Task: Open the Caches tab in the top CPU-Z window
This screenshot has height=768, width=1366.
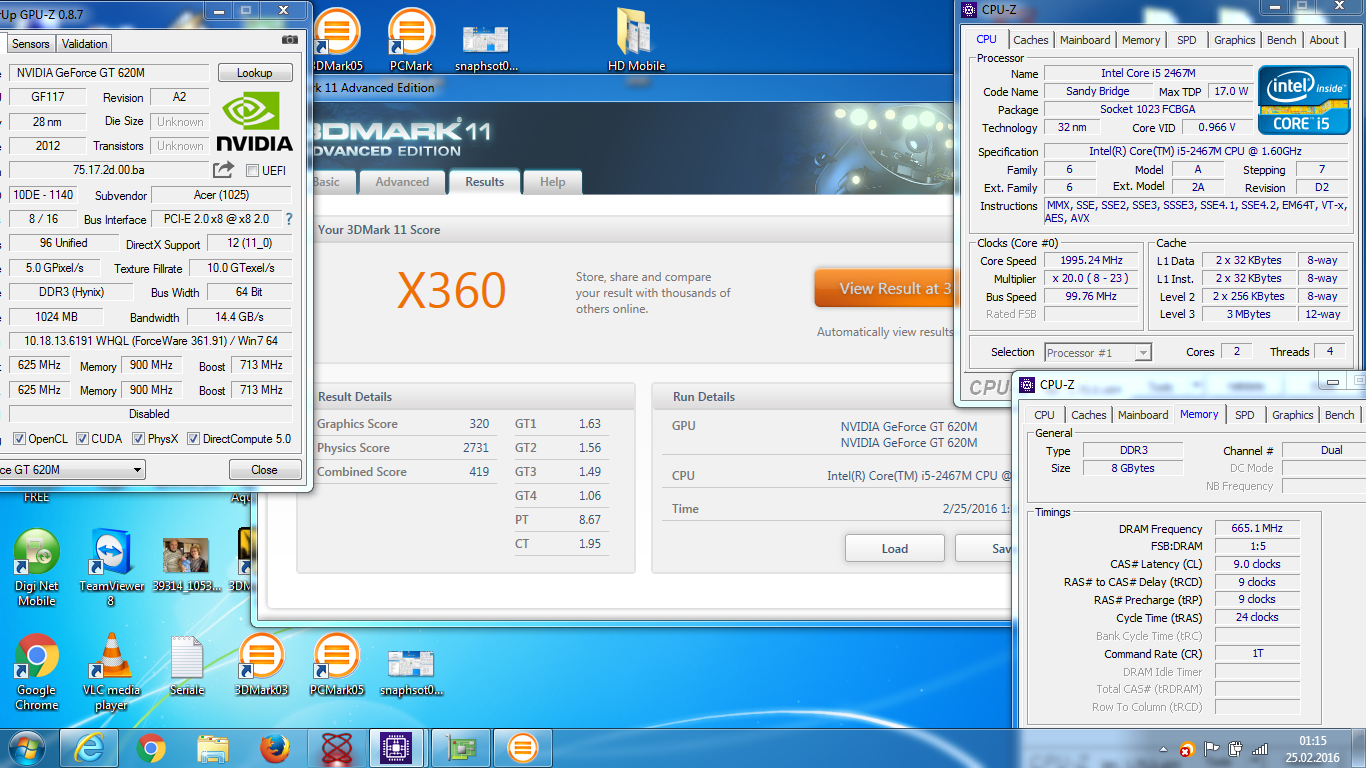Action: click(x=1031, y=40)
